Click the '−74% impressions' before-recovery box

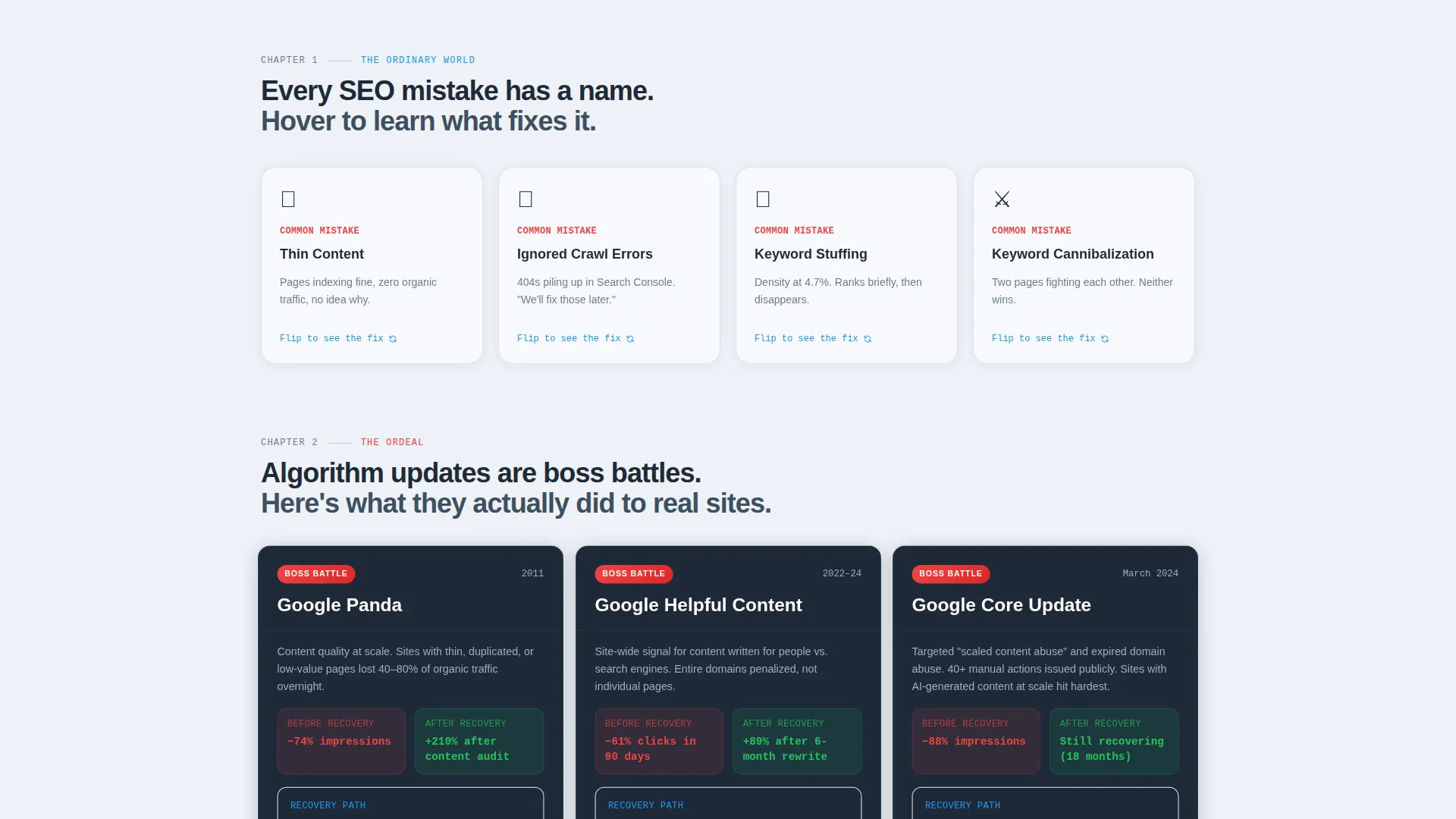click(x=341, y=741)
